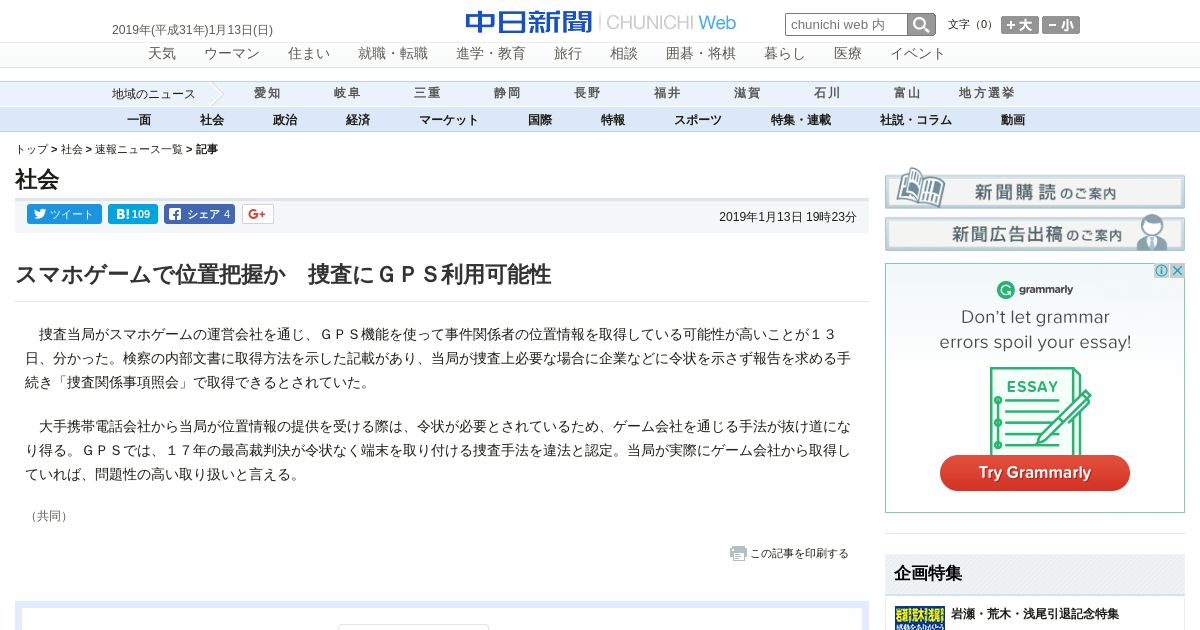Open the ad info icon

(1162, 271)
